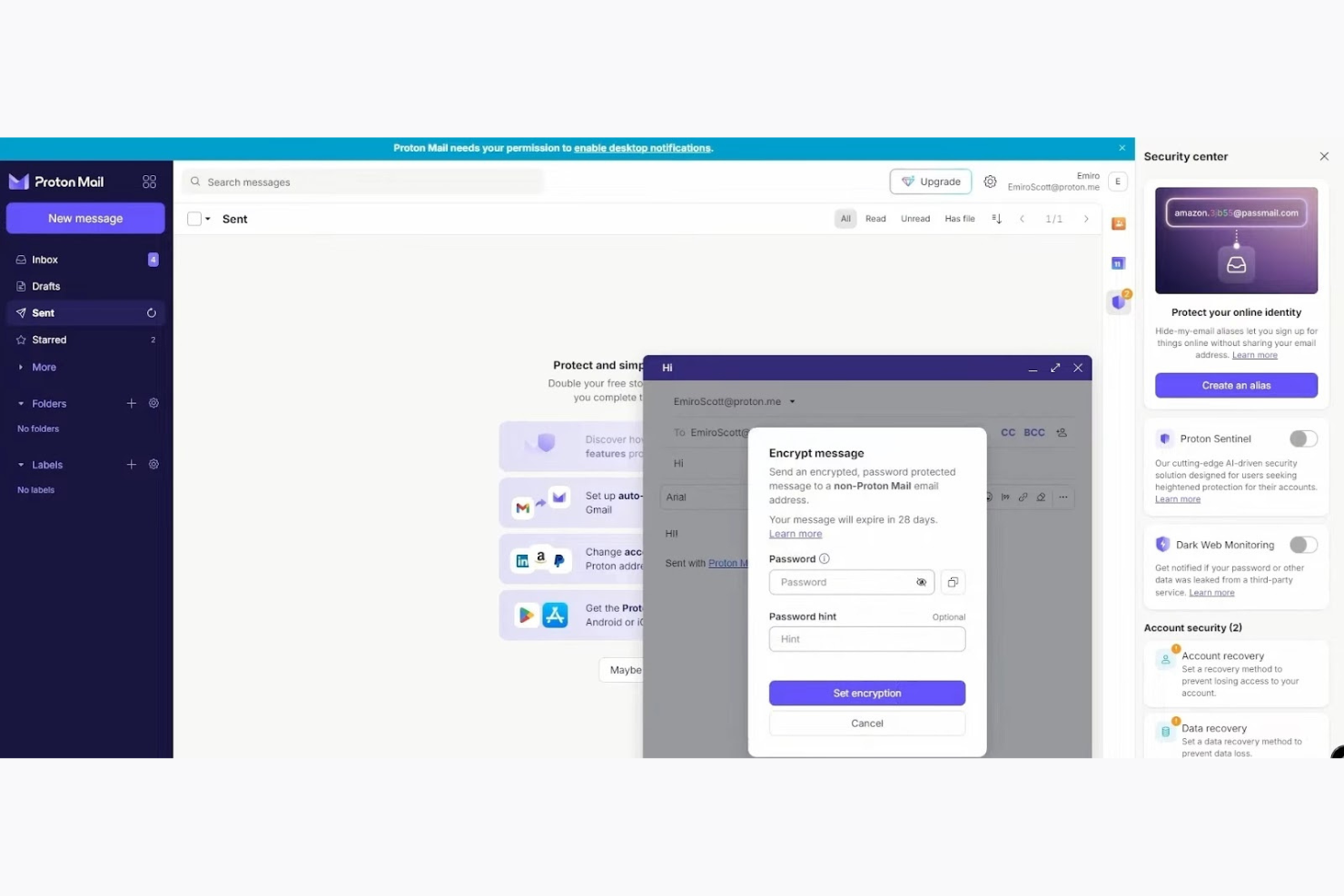The width and height of the screenshot is (1344, 896).
Task: Refresh the Sent folder
Action: [x=152, y=313]
